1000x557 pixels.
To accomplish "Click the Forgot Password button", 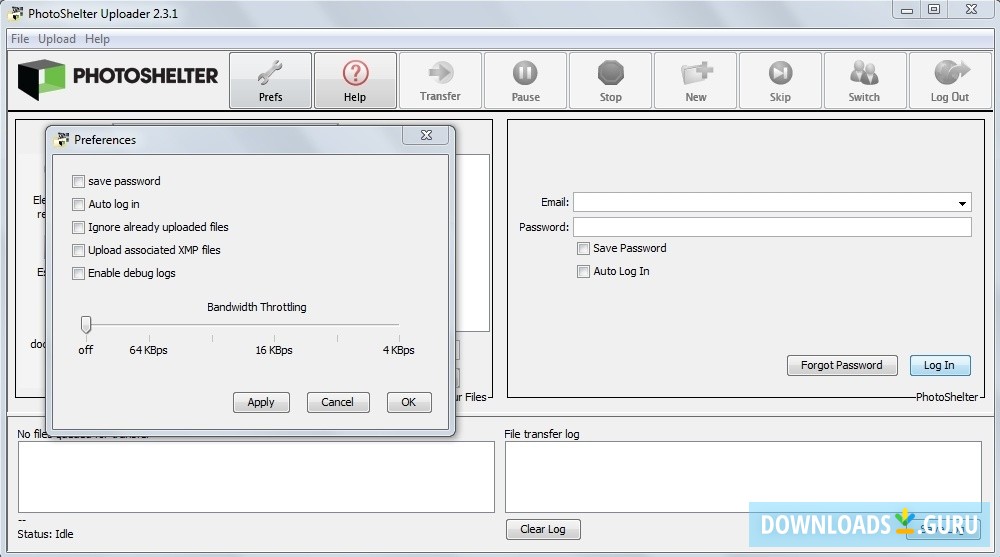I will [842, 365].
